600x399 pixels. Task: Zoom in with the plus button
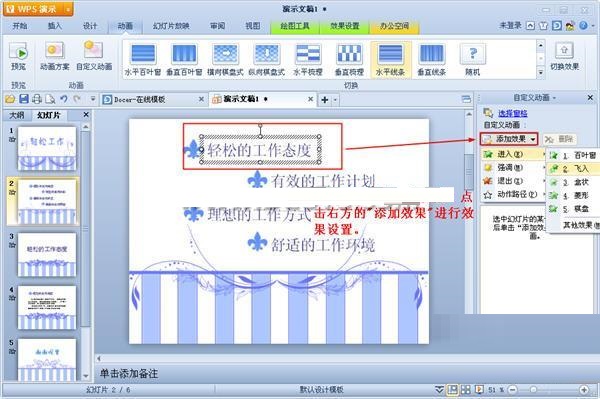pos(584,390)
